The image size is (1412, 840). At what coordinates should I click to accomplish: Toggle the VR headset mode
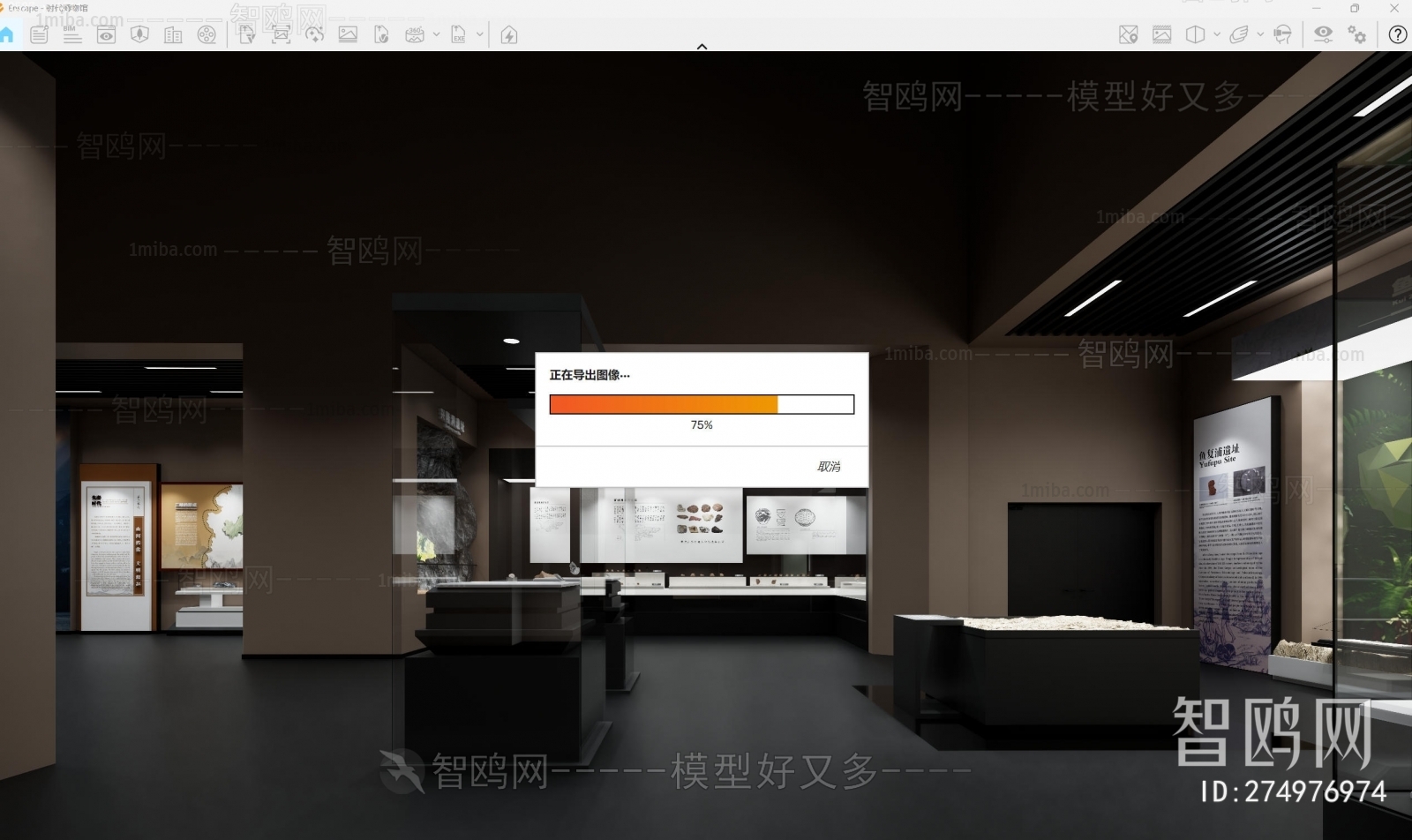click(x=1283, y=34)
